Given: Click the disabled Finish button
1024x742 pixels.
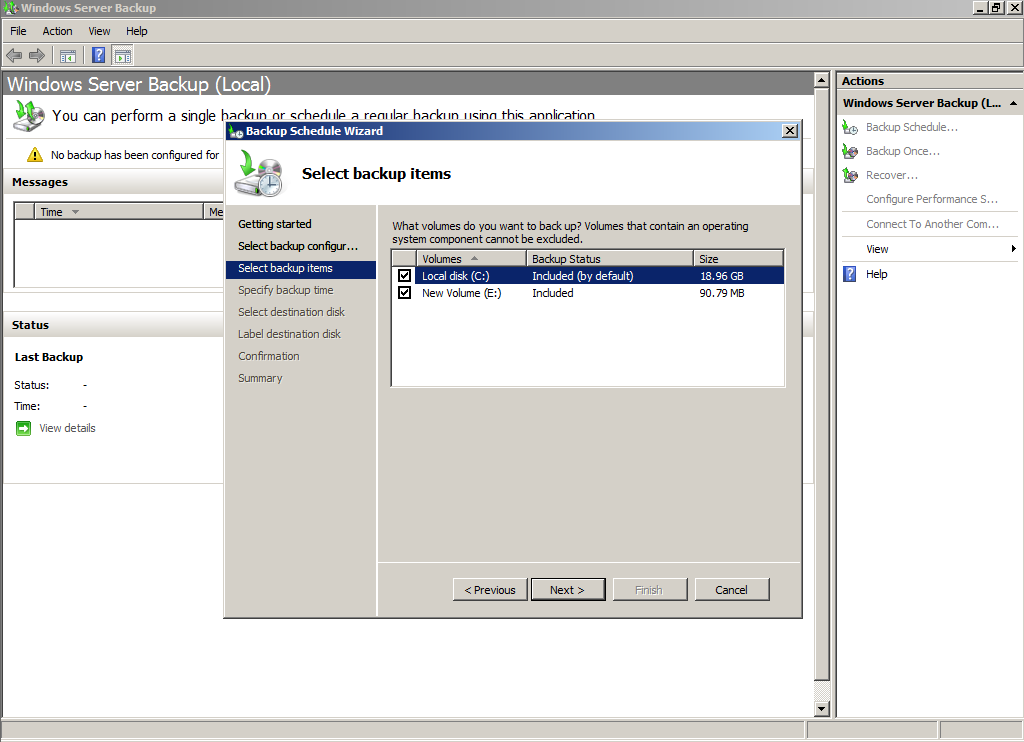Looking at the screenshot, I should tap(649, 590).
